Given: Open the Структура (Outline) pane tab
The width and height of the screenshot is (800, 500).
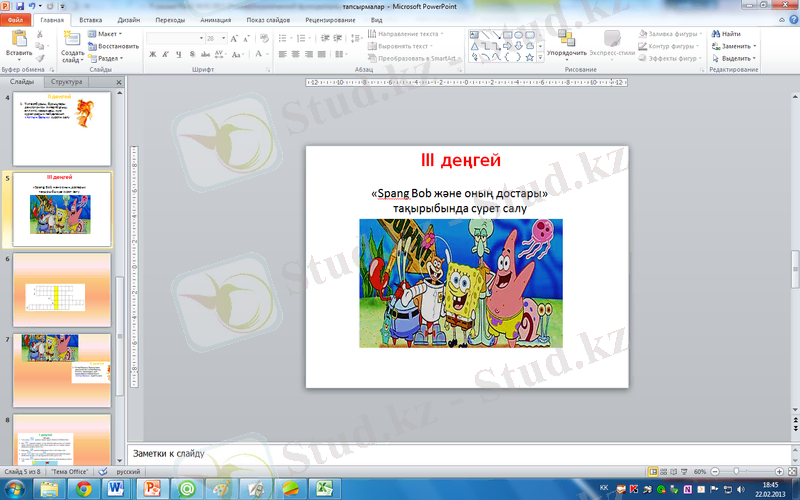Looking at the screenshot, I should [x=67, y=81].
